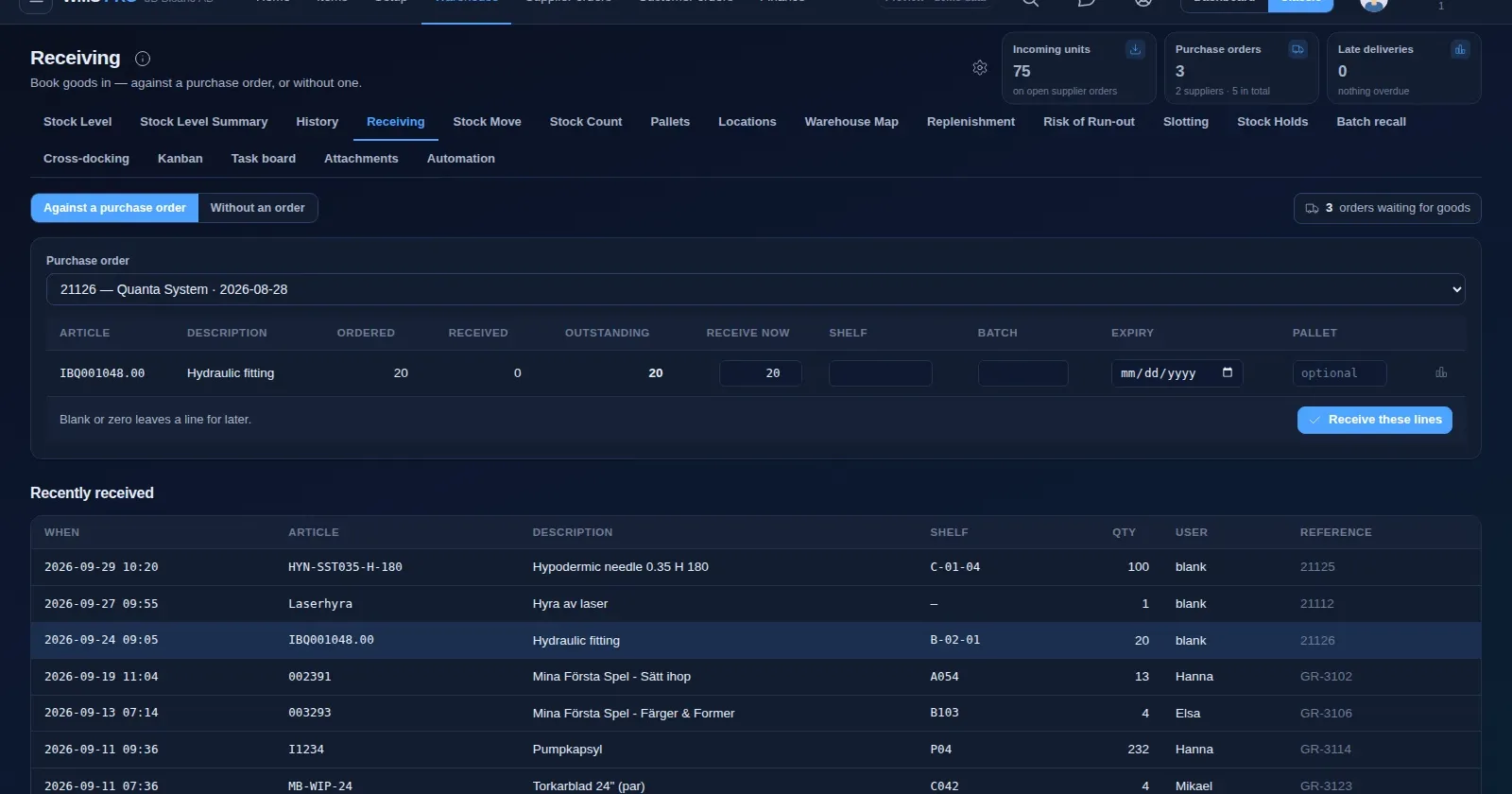Click description Mina Första Spel - Färger & Former
The image size is (1512, 794).
(633, 714)
